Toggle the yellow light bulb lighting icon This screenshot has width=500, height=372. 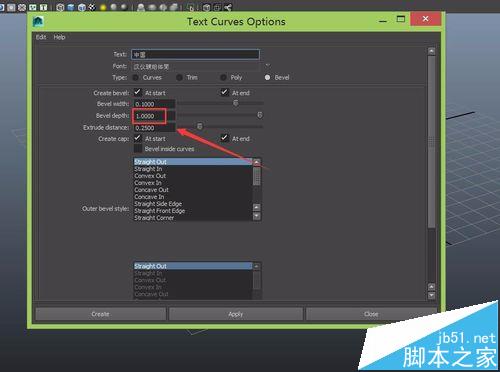103,7
